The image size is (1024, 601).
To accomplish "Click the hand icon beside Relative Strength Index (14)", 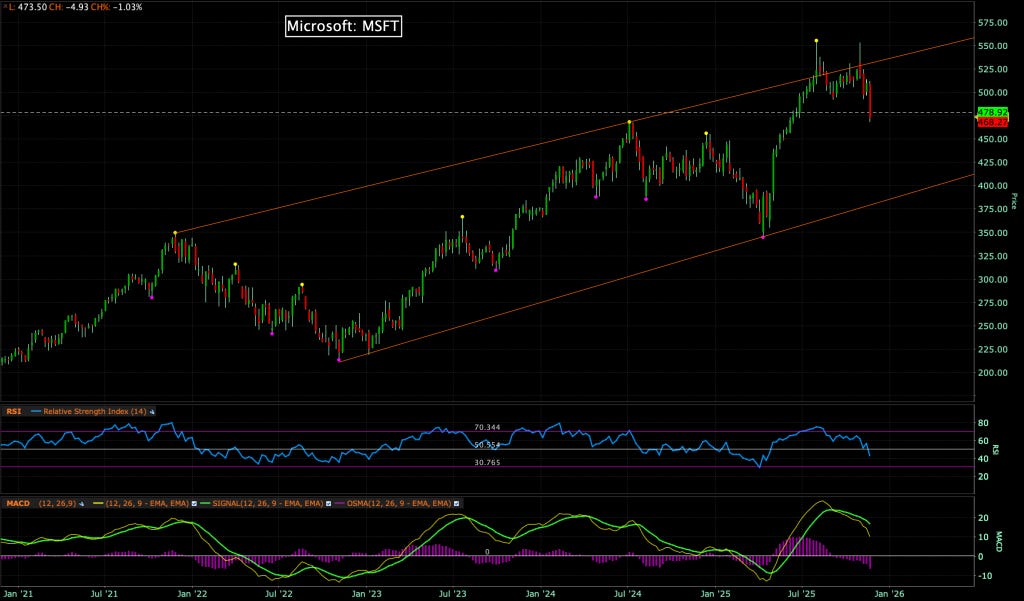I will [152, 410].
